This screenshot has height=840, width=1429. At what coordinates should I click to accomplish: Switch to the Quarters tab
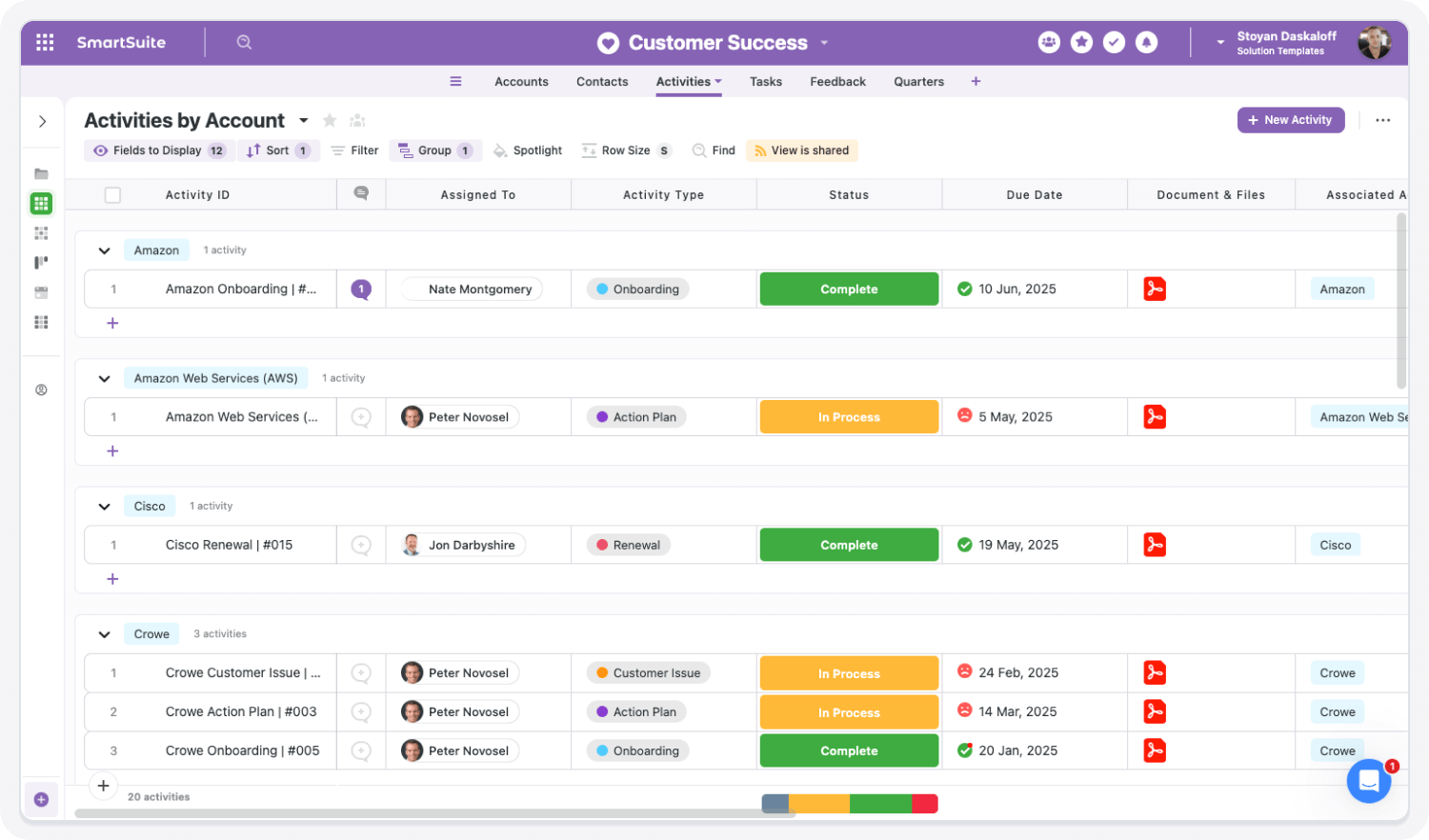pyautogui.click(x=918, y=82)
